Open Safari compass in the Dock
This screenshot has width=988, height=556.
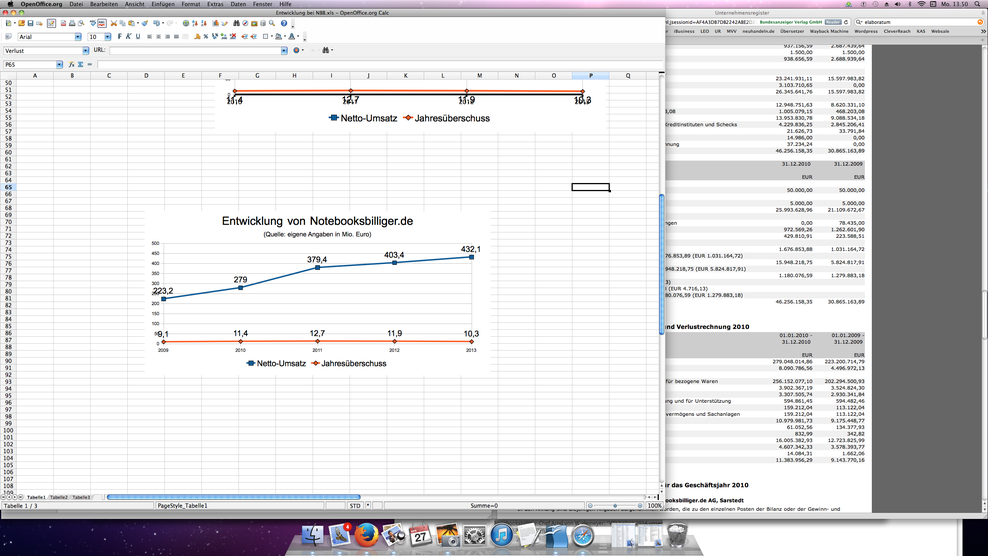tap(583, 535)
